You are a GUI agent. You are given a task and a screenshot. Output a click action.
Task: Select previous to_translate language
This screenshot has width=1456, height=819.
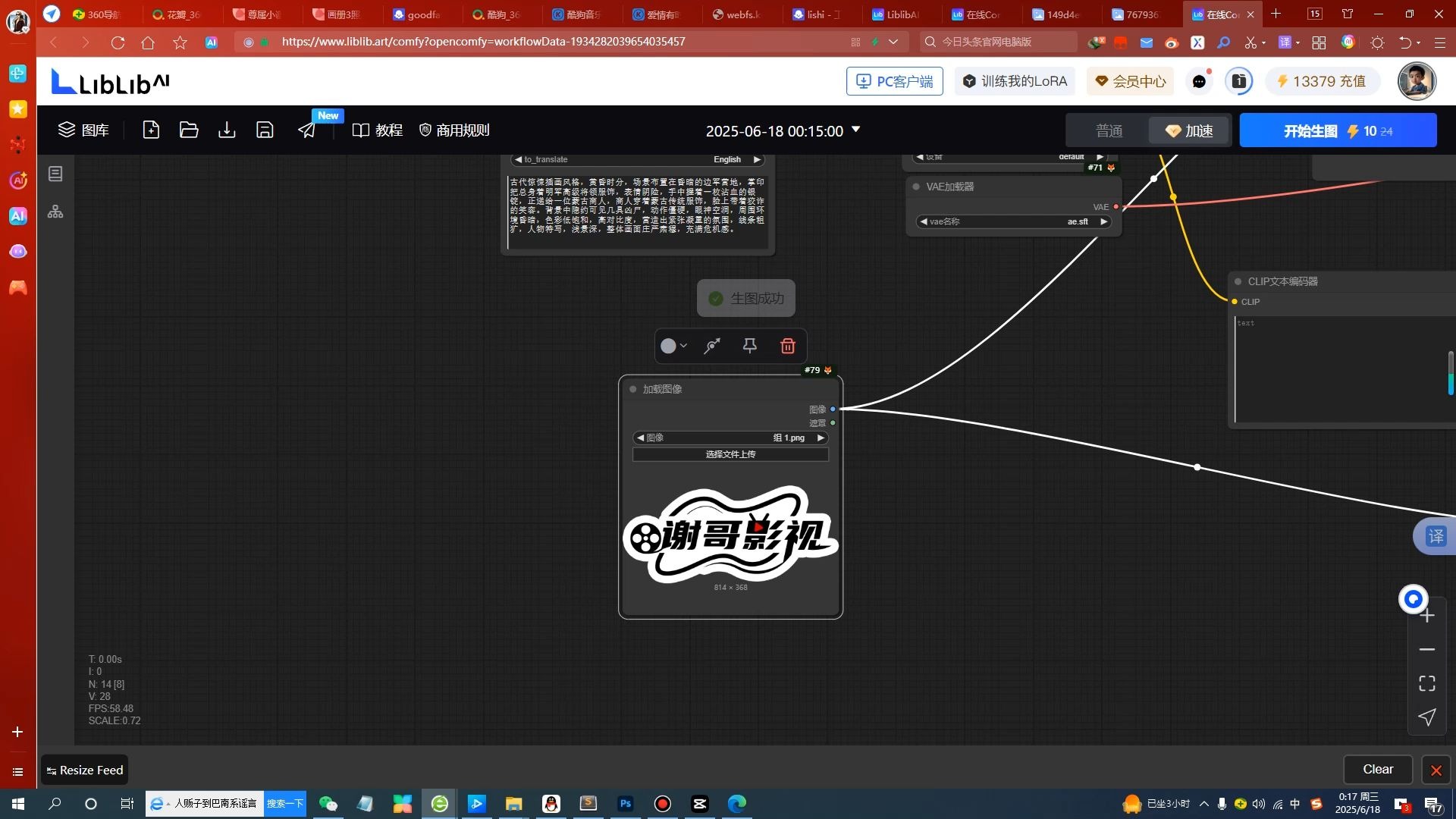[x=518, y=159]
